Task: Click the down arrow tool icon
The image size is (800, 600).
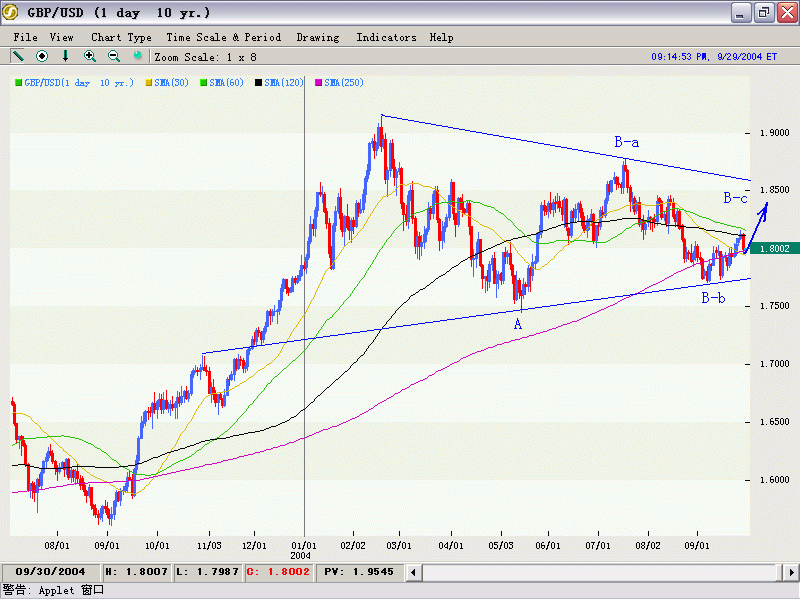Action: coord(65,56)
